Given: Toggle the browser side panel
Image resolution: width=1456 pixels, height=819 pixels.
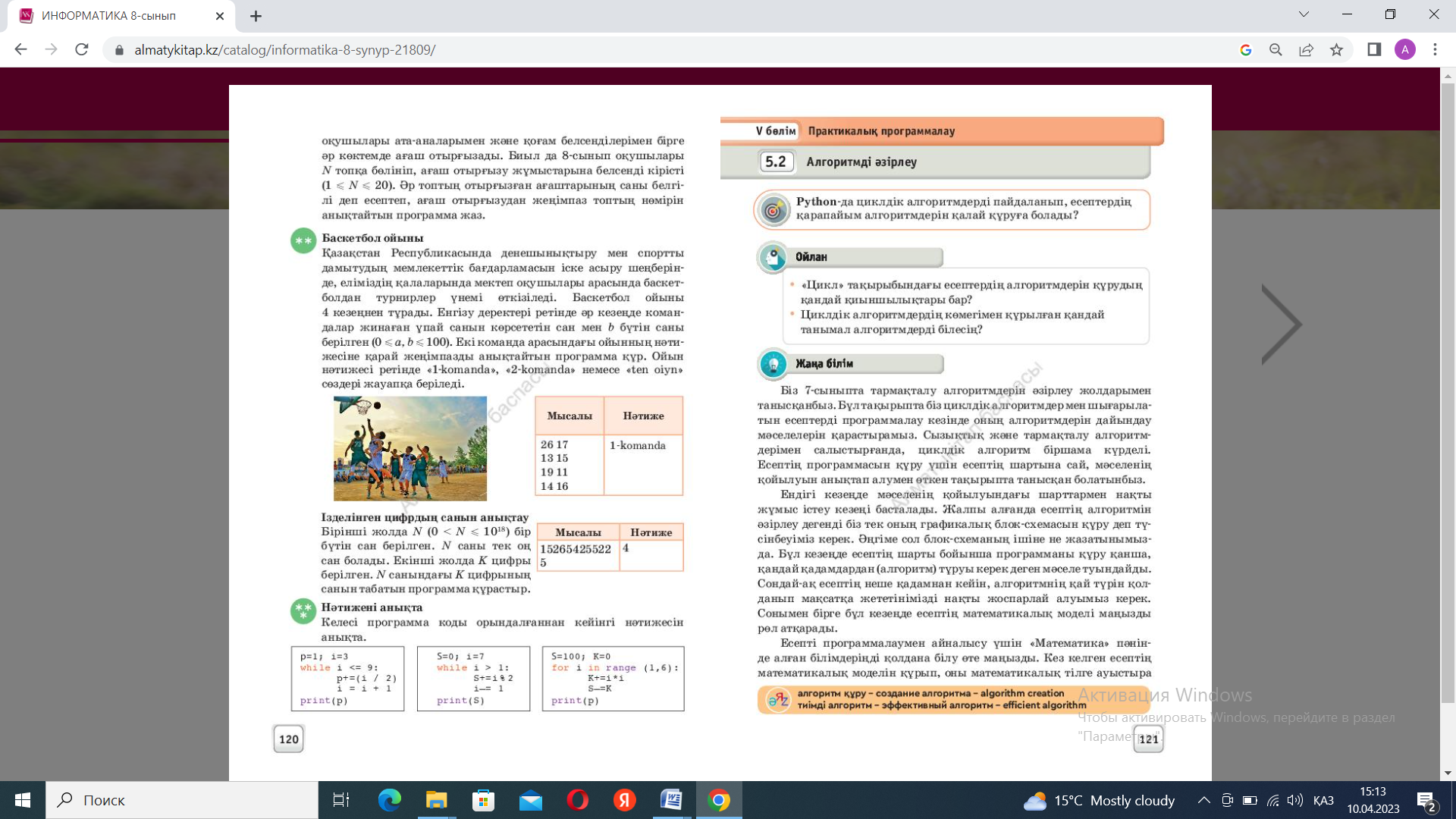Looking at the screenshot, I should tap(1374, 50).
